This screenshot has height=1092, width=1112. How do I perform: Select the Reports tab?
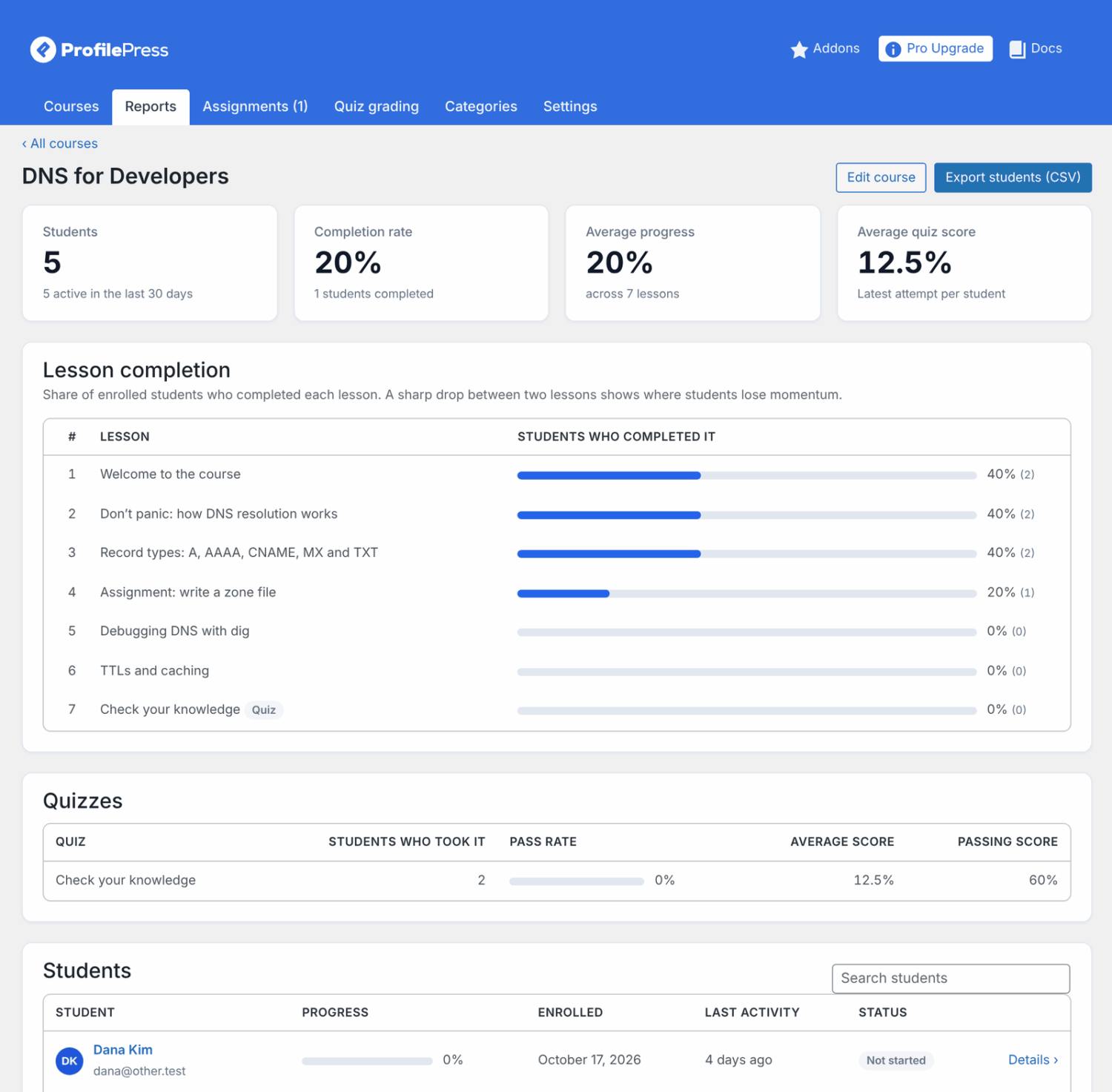click(x=150, y=107)
